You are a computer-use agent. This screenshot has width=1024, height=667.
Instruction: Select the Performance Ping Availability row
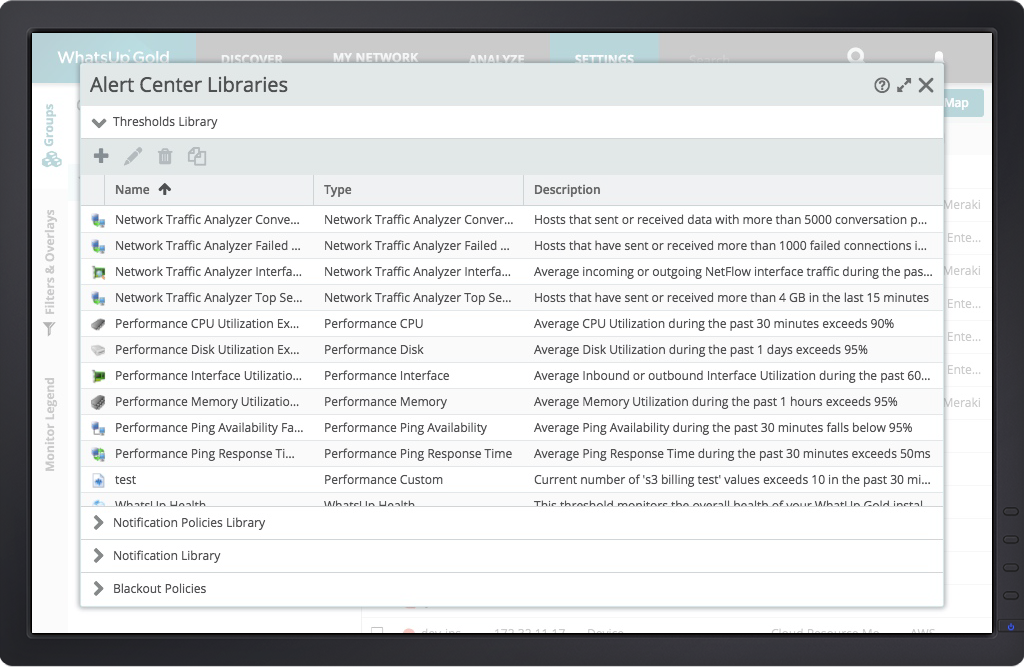512,428
